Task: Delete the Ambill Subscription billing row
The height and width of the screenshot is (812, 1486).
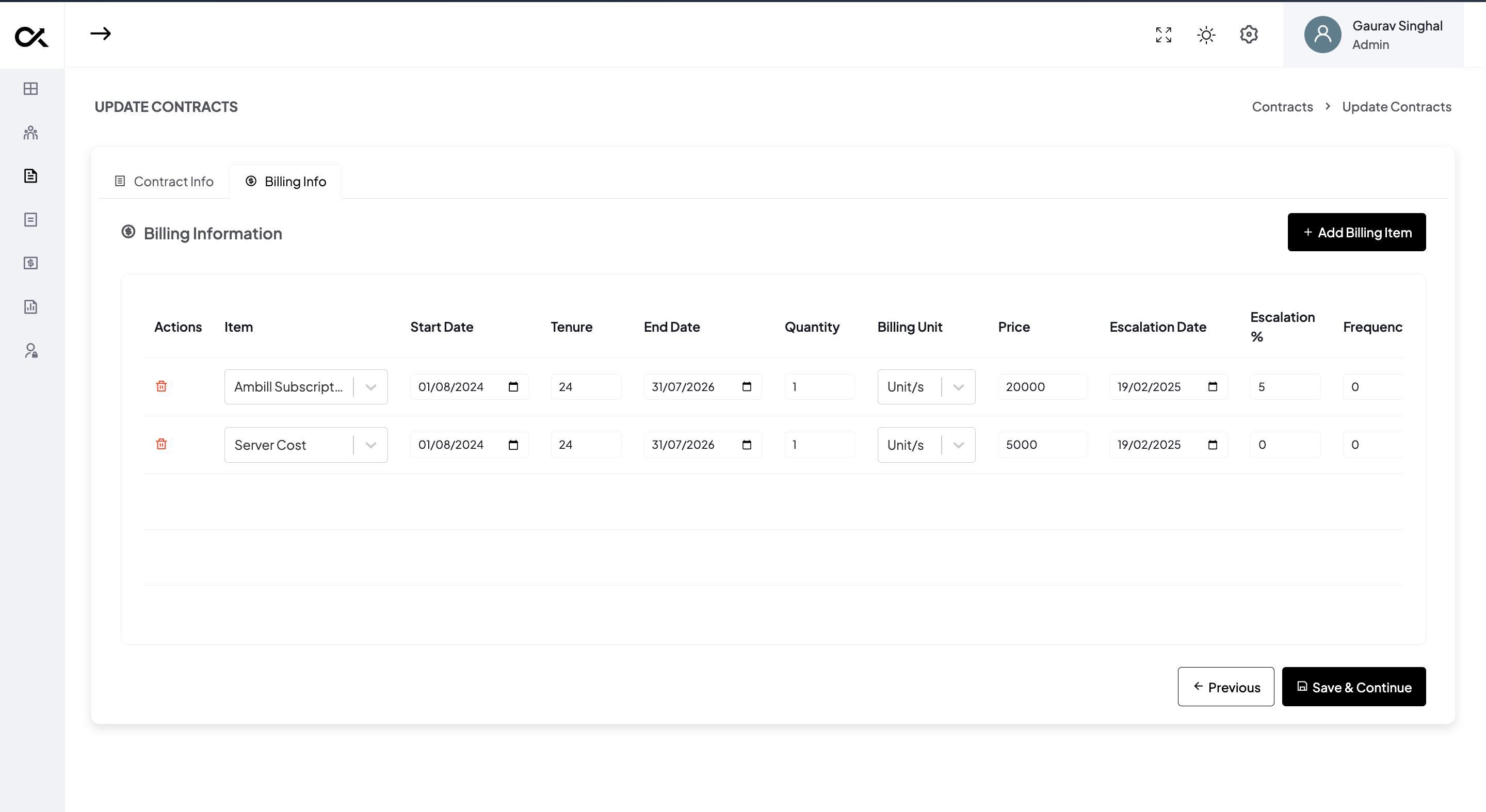Action: [x=161, y=386]
